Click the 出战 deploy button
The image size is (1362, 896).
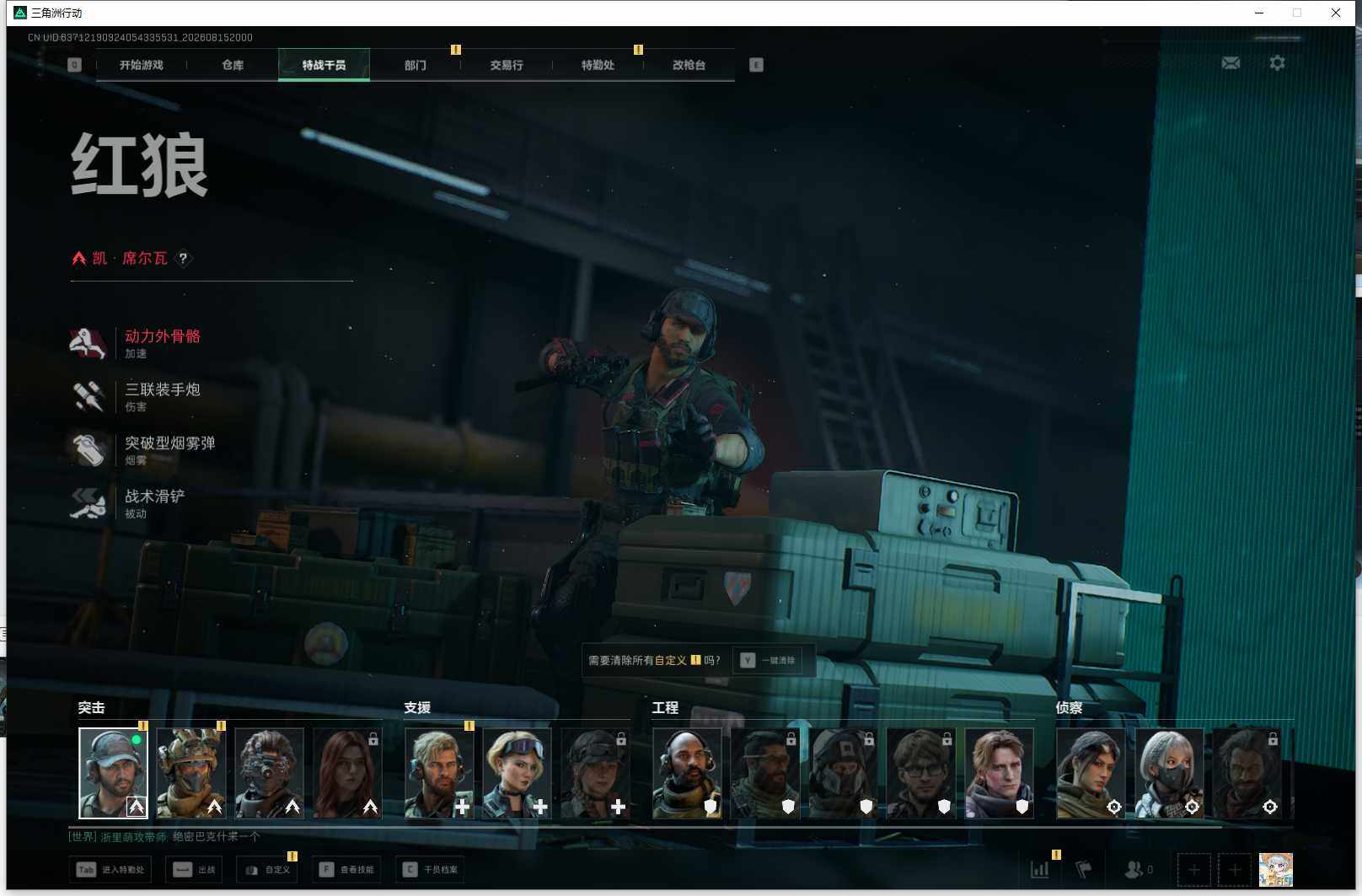[194, 870]
